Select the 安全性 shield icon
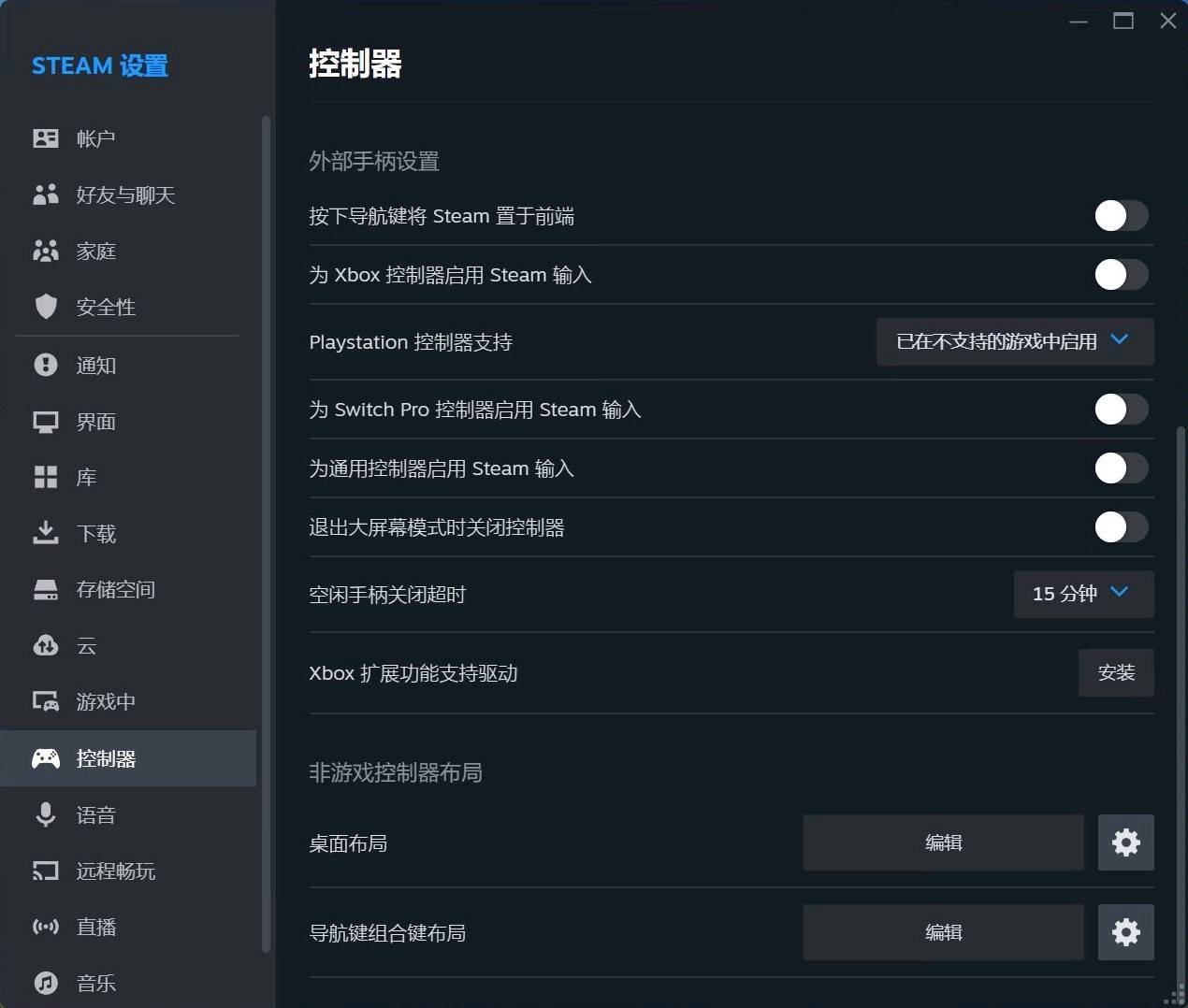This screenshot has height=1008, width=1188. [46, 307]
